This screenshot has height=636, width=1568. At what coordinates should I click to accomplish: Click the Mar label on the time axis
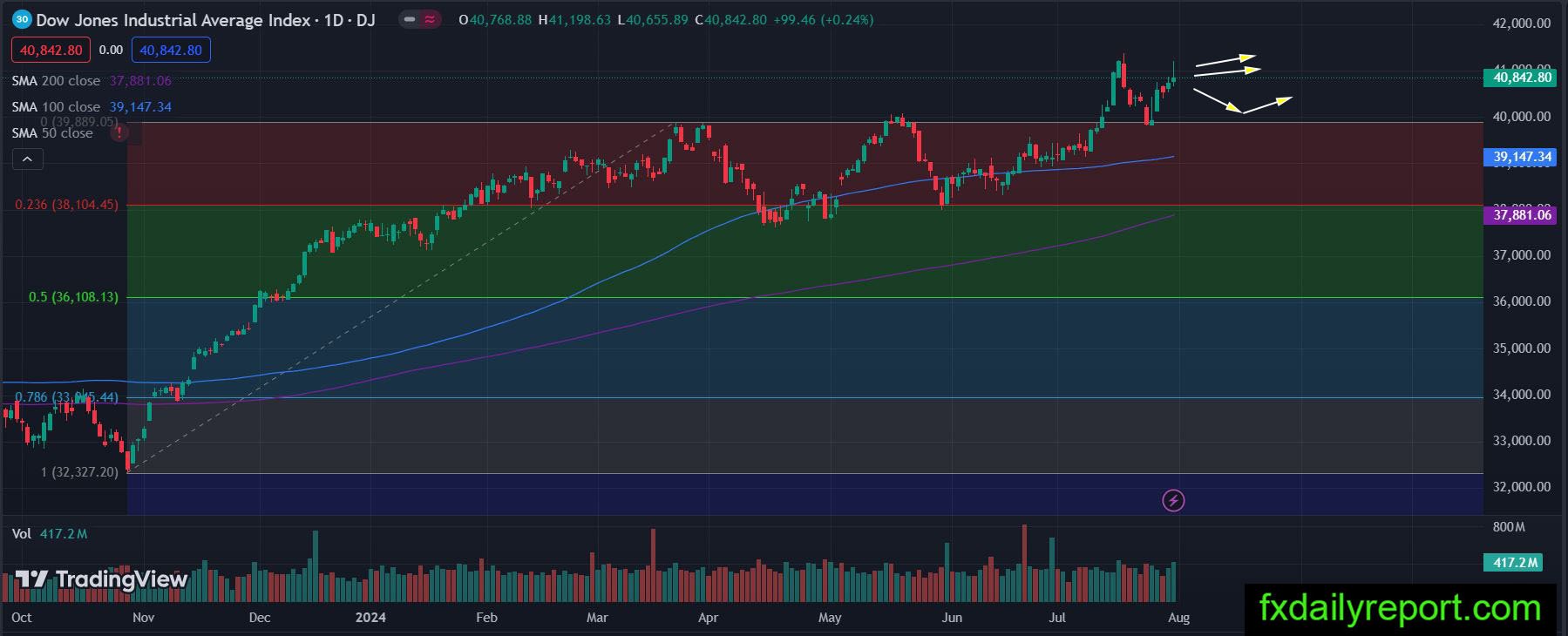597,618
